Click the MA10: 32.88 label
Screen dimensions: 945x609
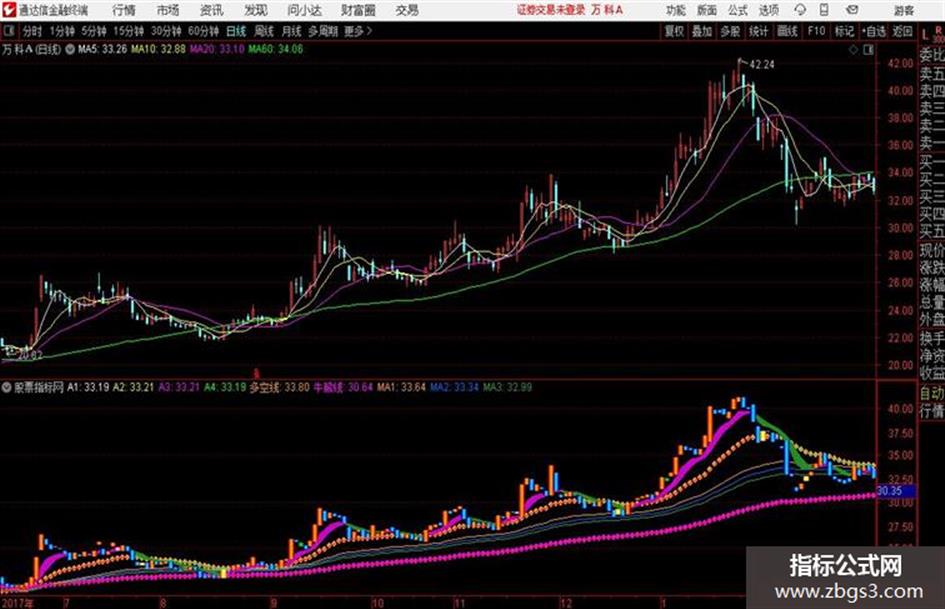159,49
